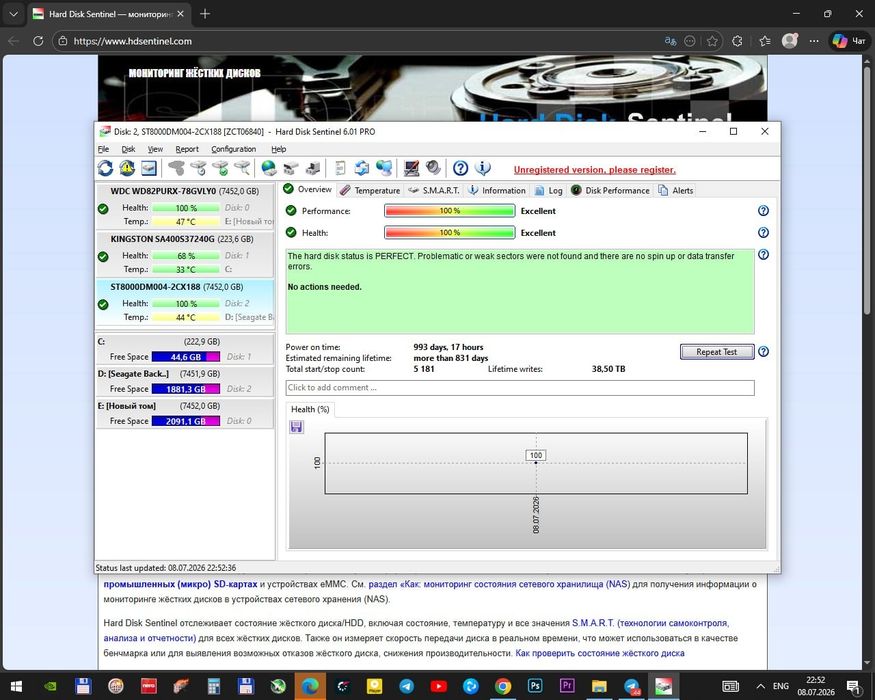Select KINGSTON SA400S37240G disk entry
The image size is (875, 700).
pyautogui.click(x=185, y=254)
